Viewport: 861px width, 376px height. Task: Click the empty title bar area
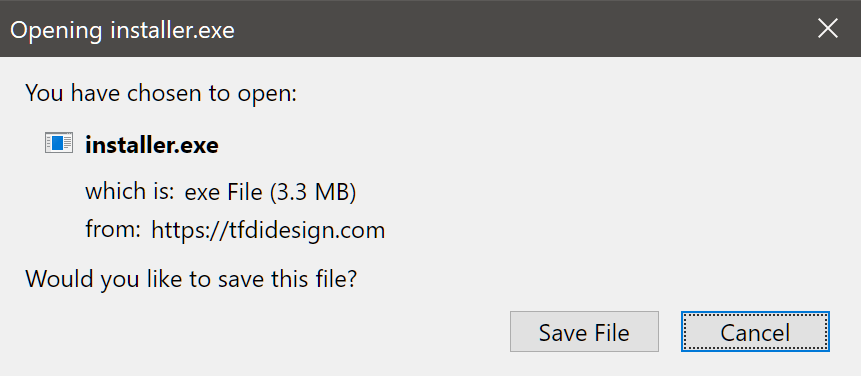pyautogui.click(x=522, y=29)
